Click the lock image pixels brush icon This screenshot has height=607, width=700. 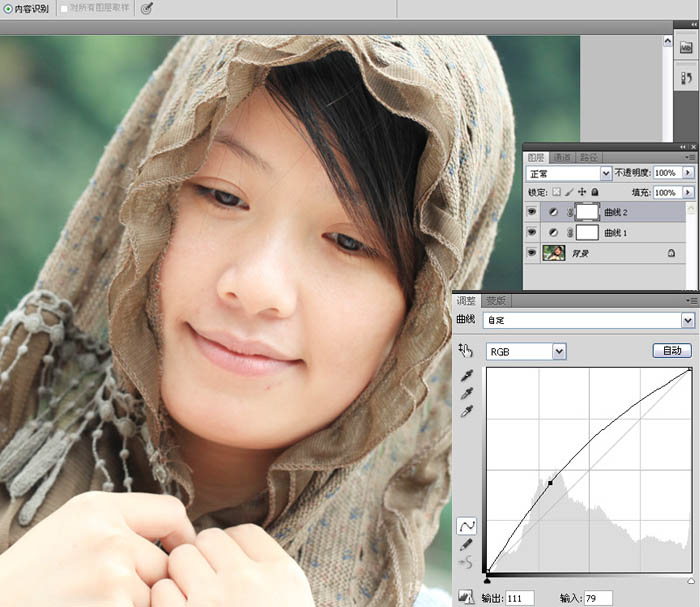click(x=569, y=192)
